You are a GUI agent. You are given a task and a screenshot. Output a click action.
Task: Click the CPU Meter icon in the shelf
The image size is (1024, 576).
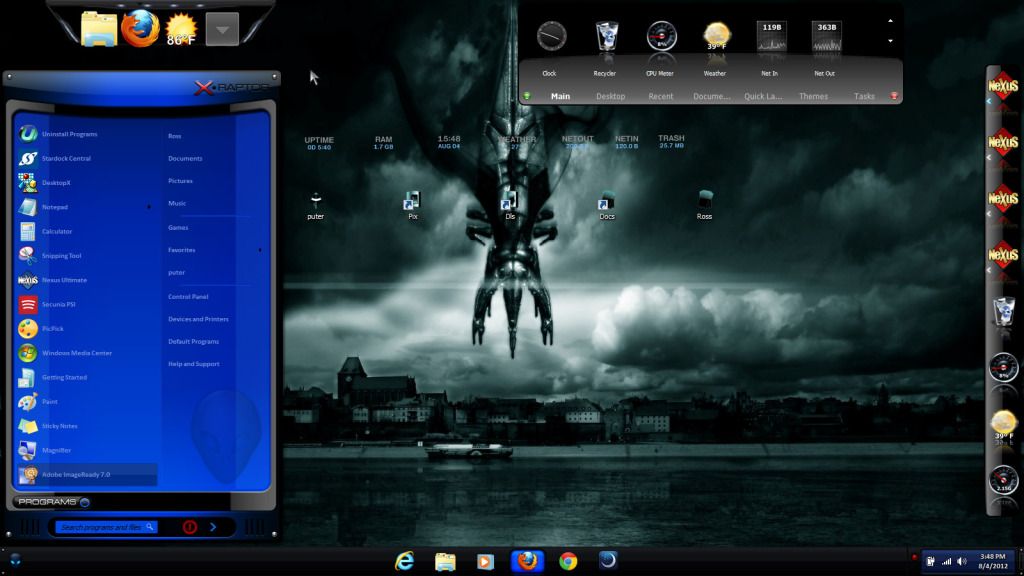[661, 35]
